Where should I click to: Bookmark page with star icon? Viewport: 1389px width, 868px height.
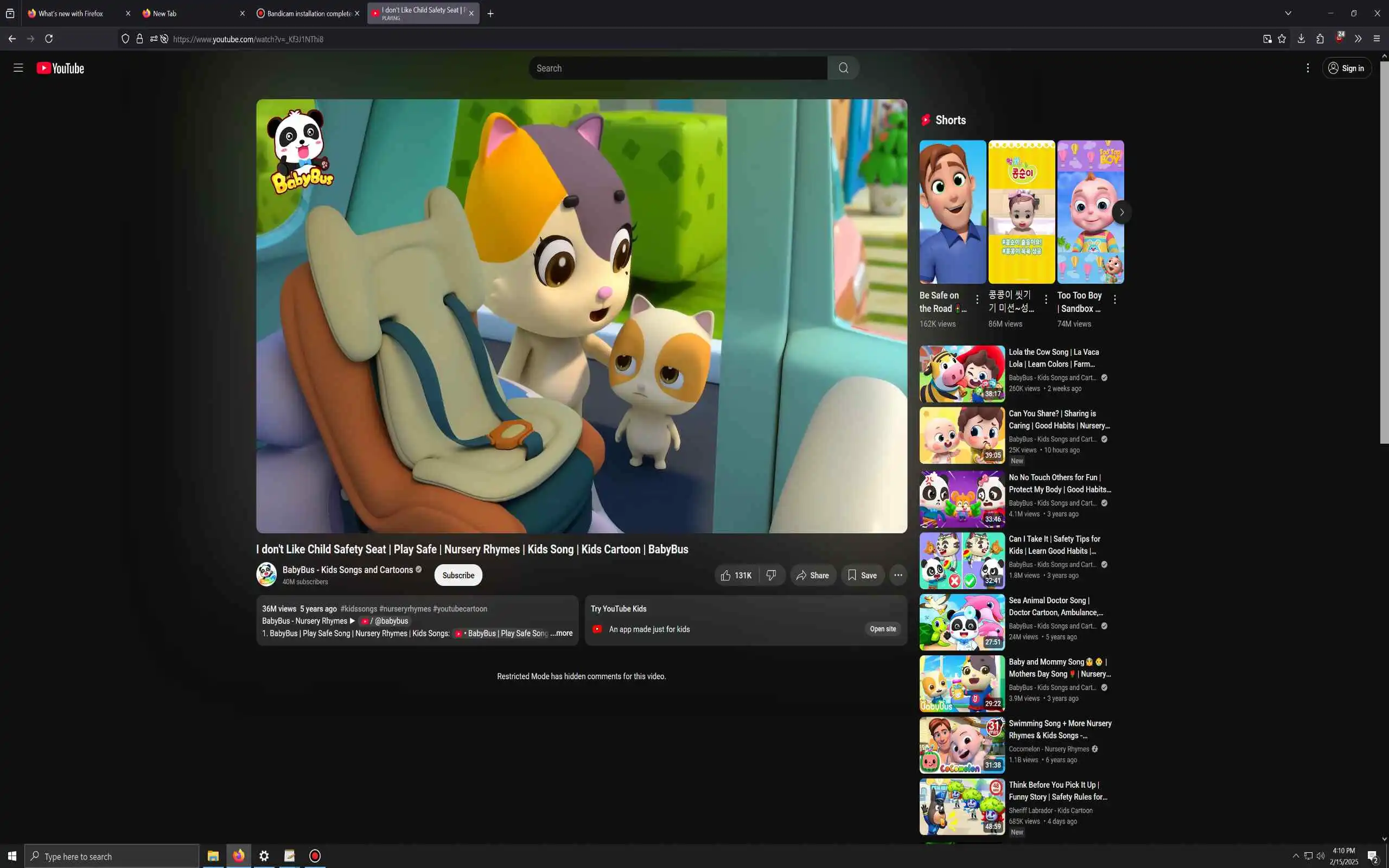[1282, 39]
